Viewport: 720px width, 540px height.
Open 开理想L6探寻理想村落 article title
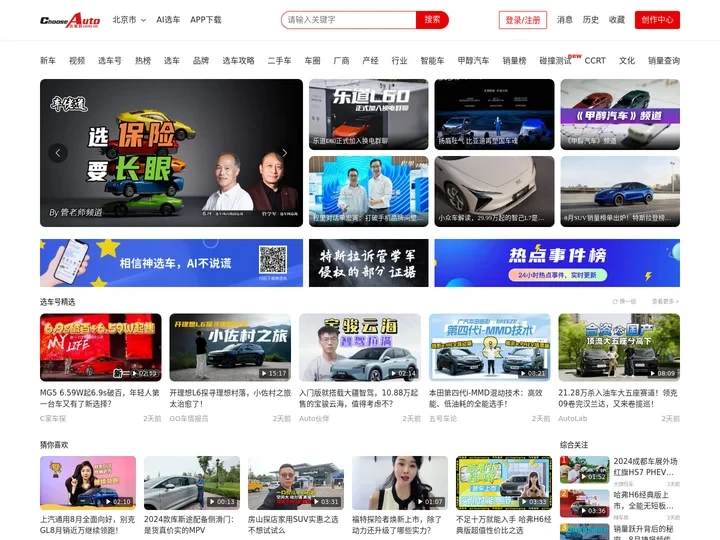230,398
